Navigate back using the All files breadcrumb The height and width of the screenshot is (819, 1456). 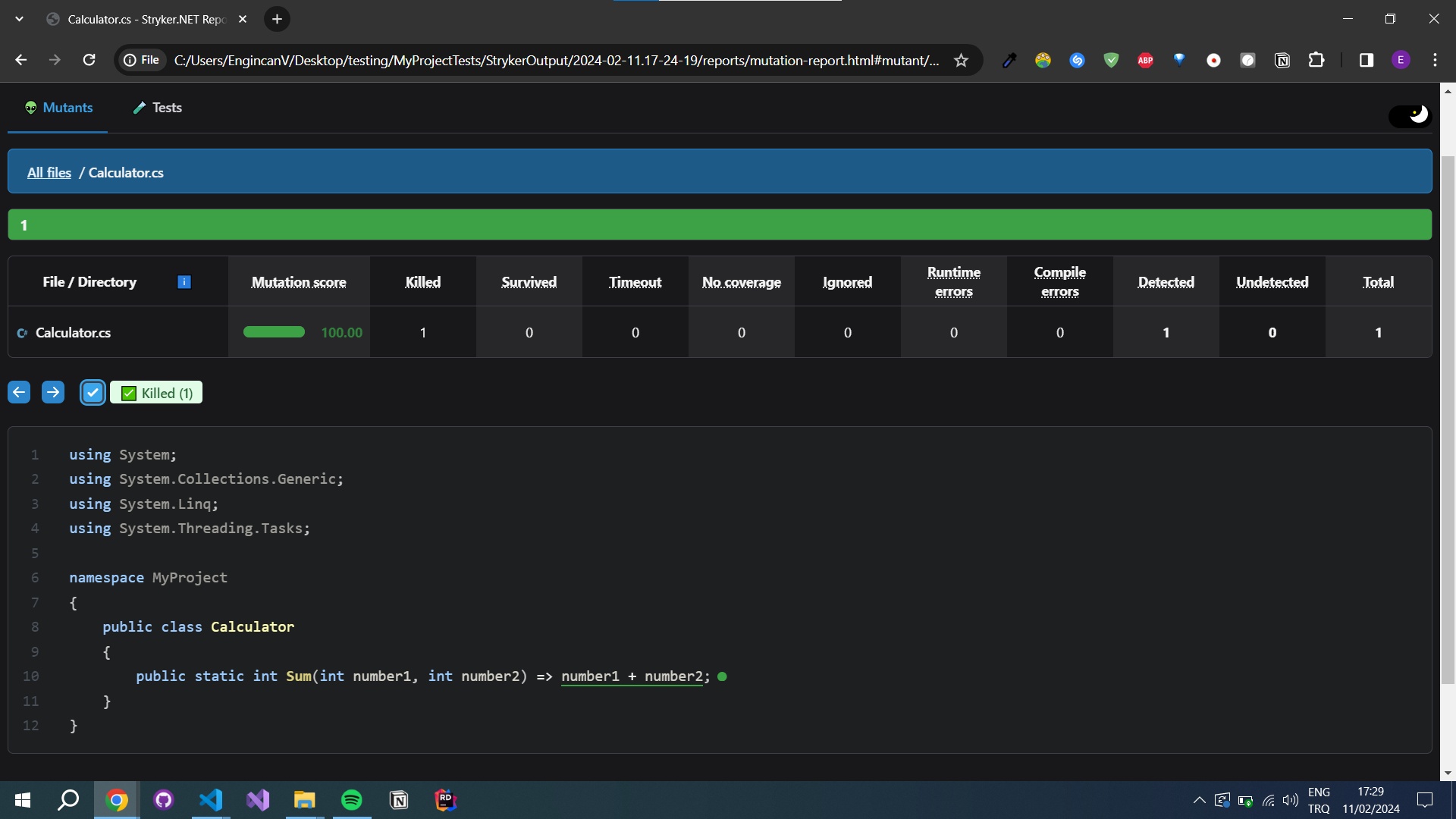pyautogui.click(x=49, y=172)
